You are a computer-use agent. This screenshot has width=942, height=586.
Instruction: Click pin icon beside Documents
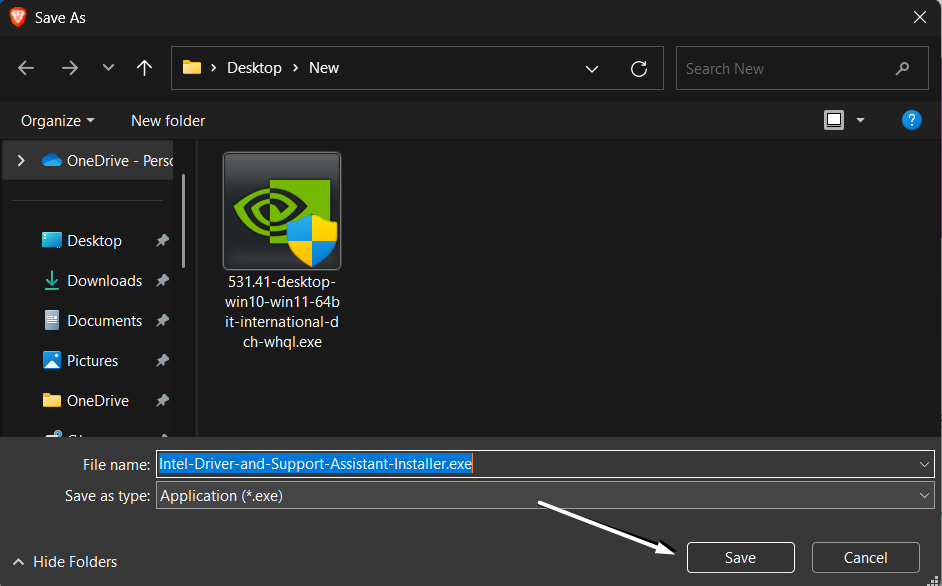(162, 321)
